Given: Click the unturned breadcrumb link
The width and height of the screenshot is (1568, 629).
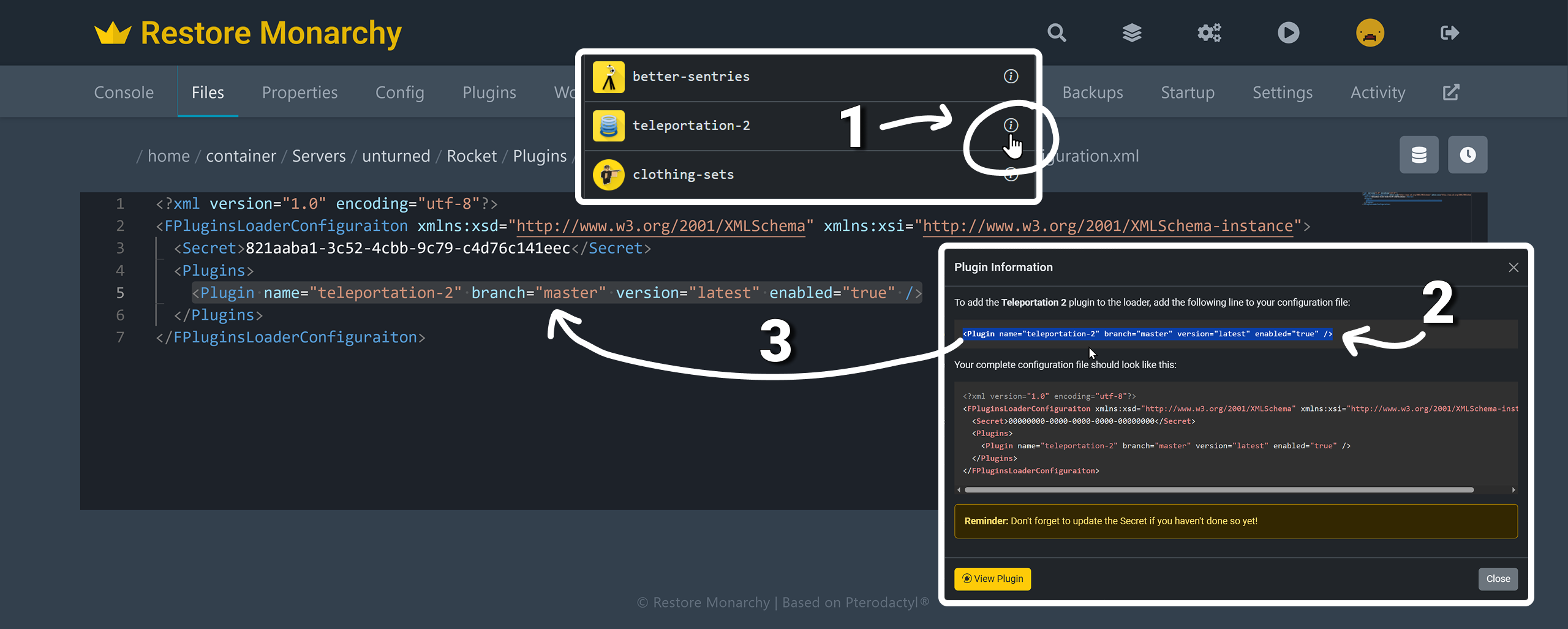Looking at the screenshot, I should pyautogui.click(x=396, y=156).
